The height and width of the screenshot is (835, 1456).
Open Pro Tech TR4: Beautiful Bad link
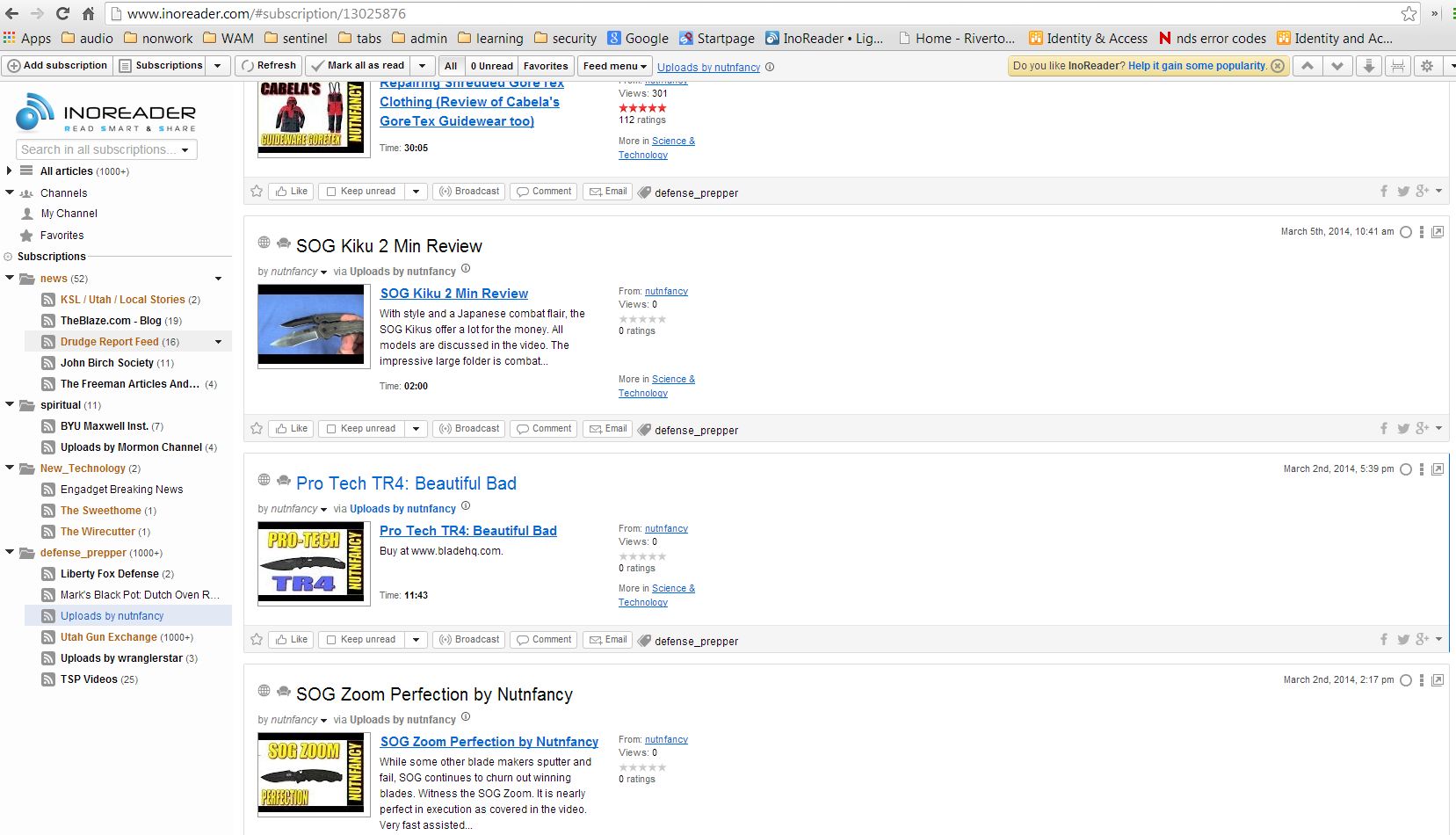click(468, 531)
